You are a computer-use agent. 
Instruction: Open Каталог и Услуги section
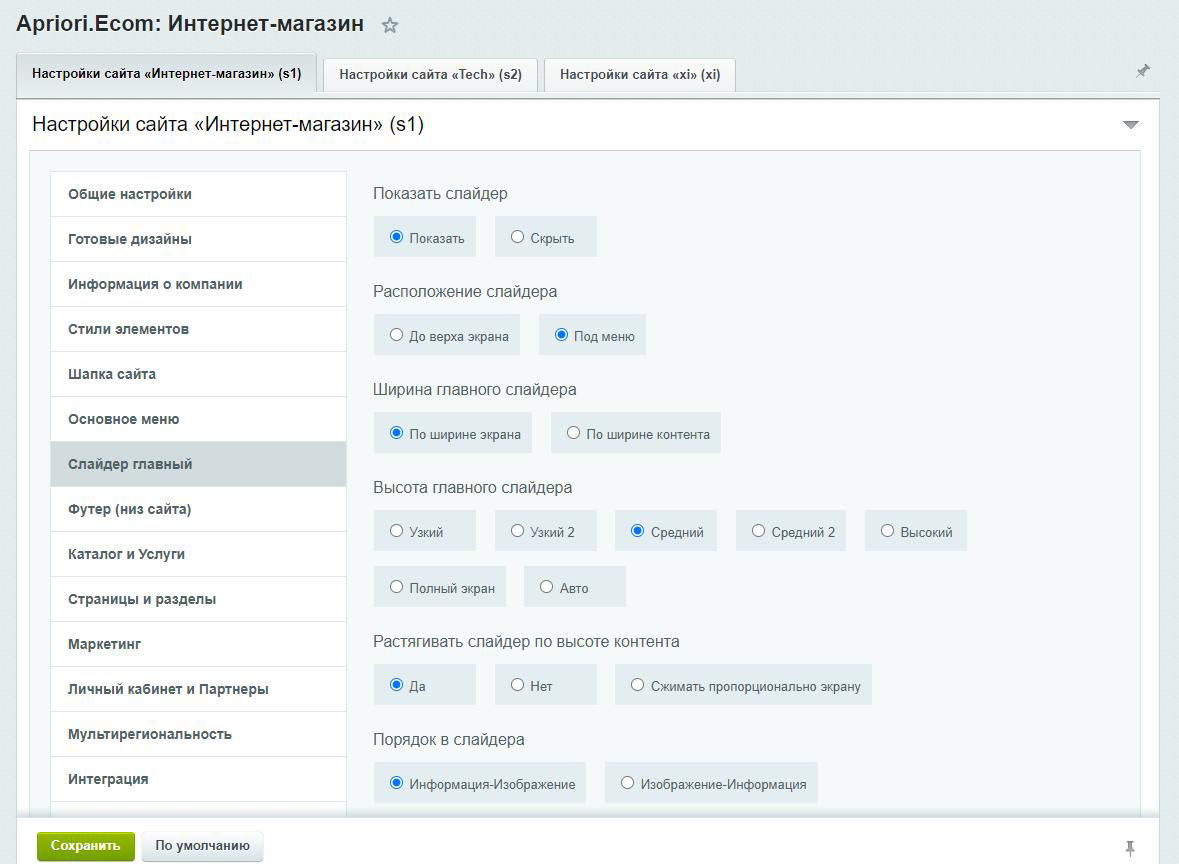pyautogui.click(x=199, y=554)
